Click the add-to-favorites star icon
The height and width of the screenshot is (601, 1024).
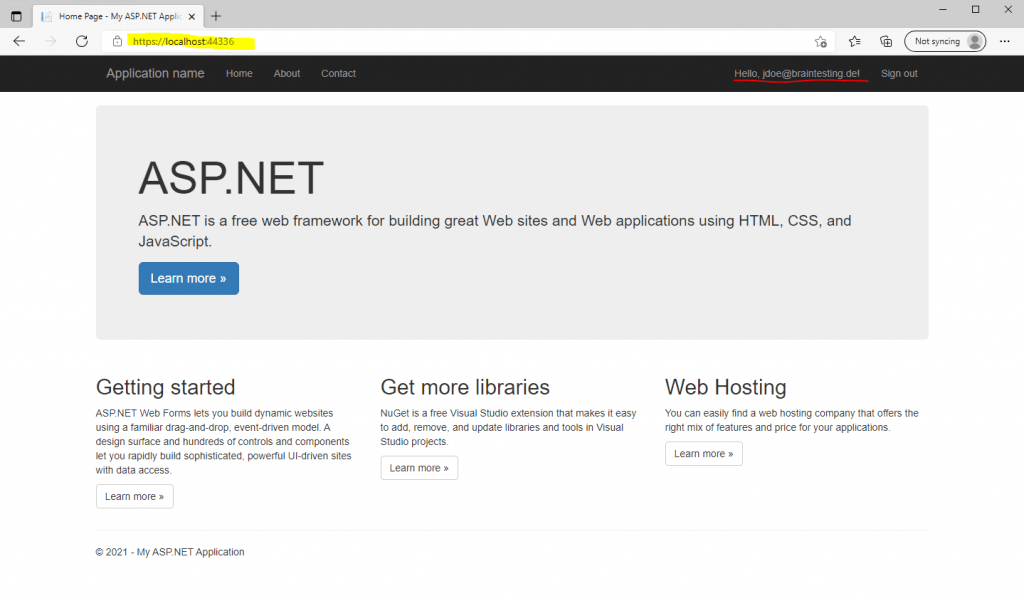click(x=821, y=42)
